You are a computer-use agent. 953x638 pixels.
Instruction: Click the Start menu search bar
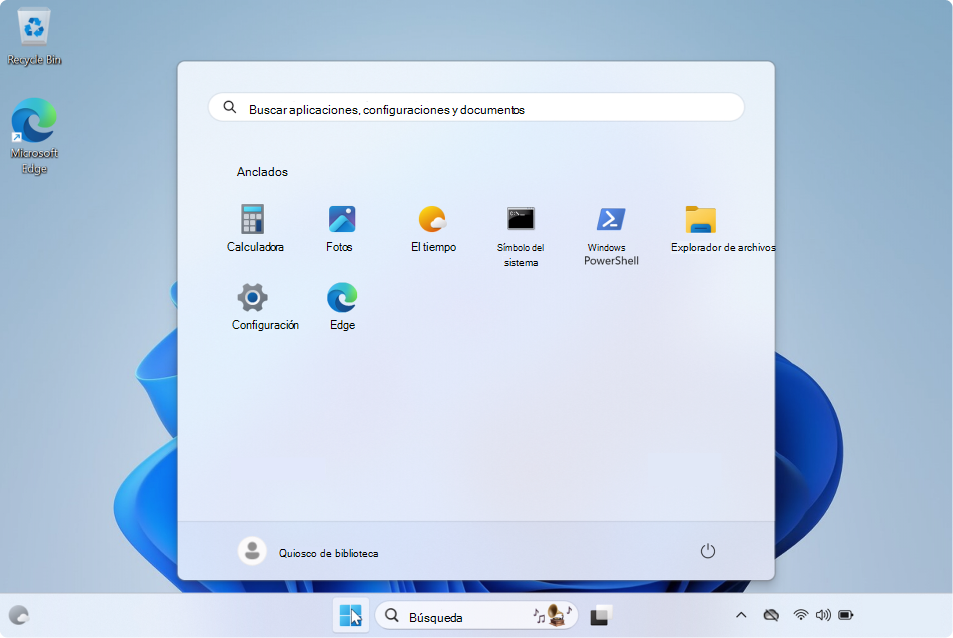tap(475, 107)
